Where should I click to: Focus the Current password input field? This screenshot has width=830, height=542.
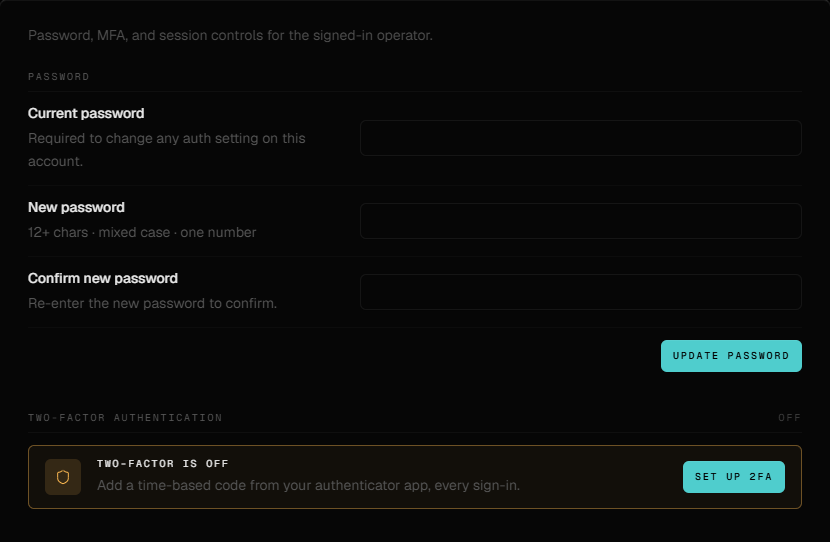pos(581,138)
